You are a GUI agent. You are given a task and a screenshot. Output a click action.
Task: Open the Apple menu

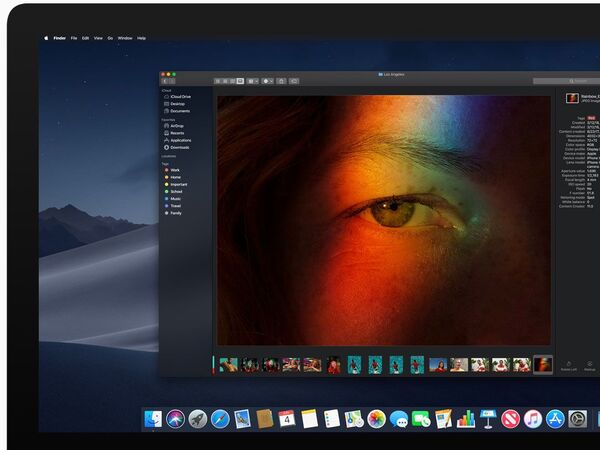pyautogui.click(x=46, y=38)
